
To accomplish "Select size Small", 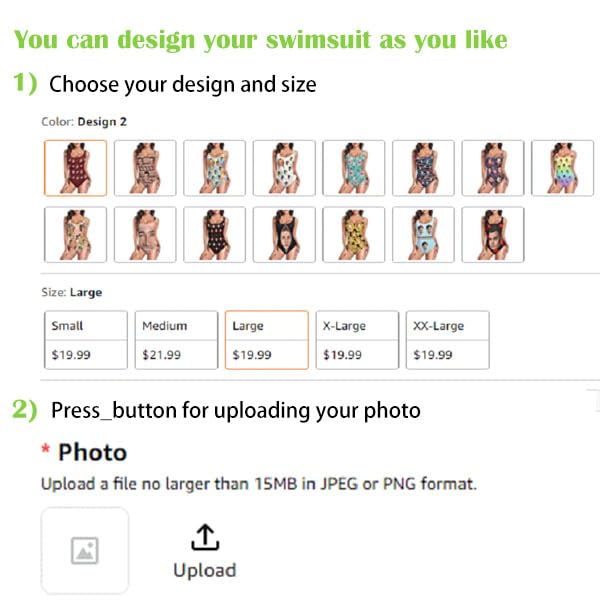I will coord(86,340).
